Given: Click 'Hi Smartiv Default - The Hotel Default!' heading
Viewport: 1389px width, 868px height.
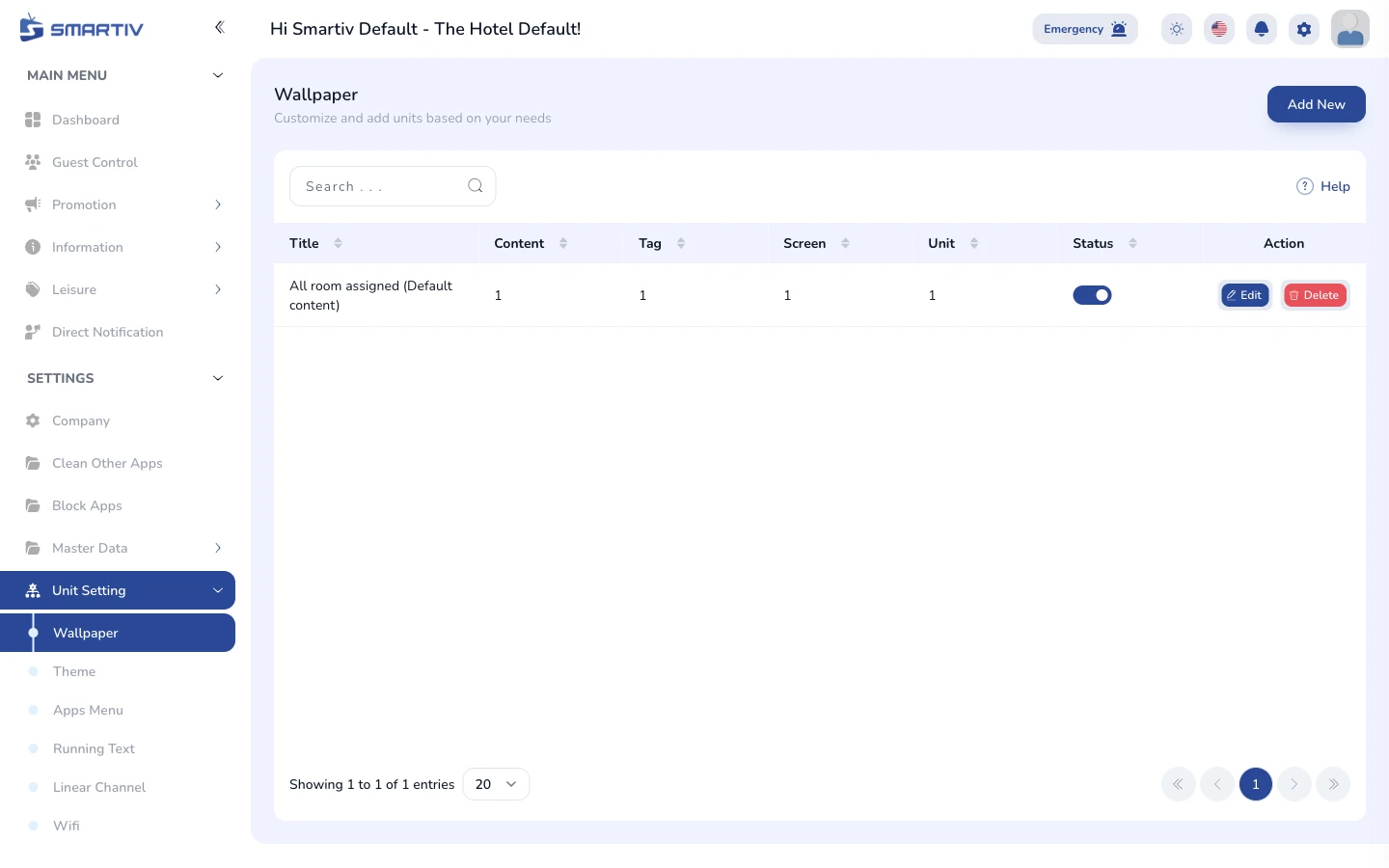Looking at the screenshot, I should pyautogui.click(x=425, y=29).
